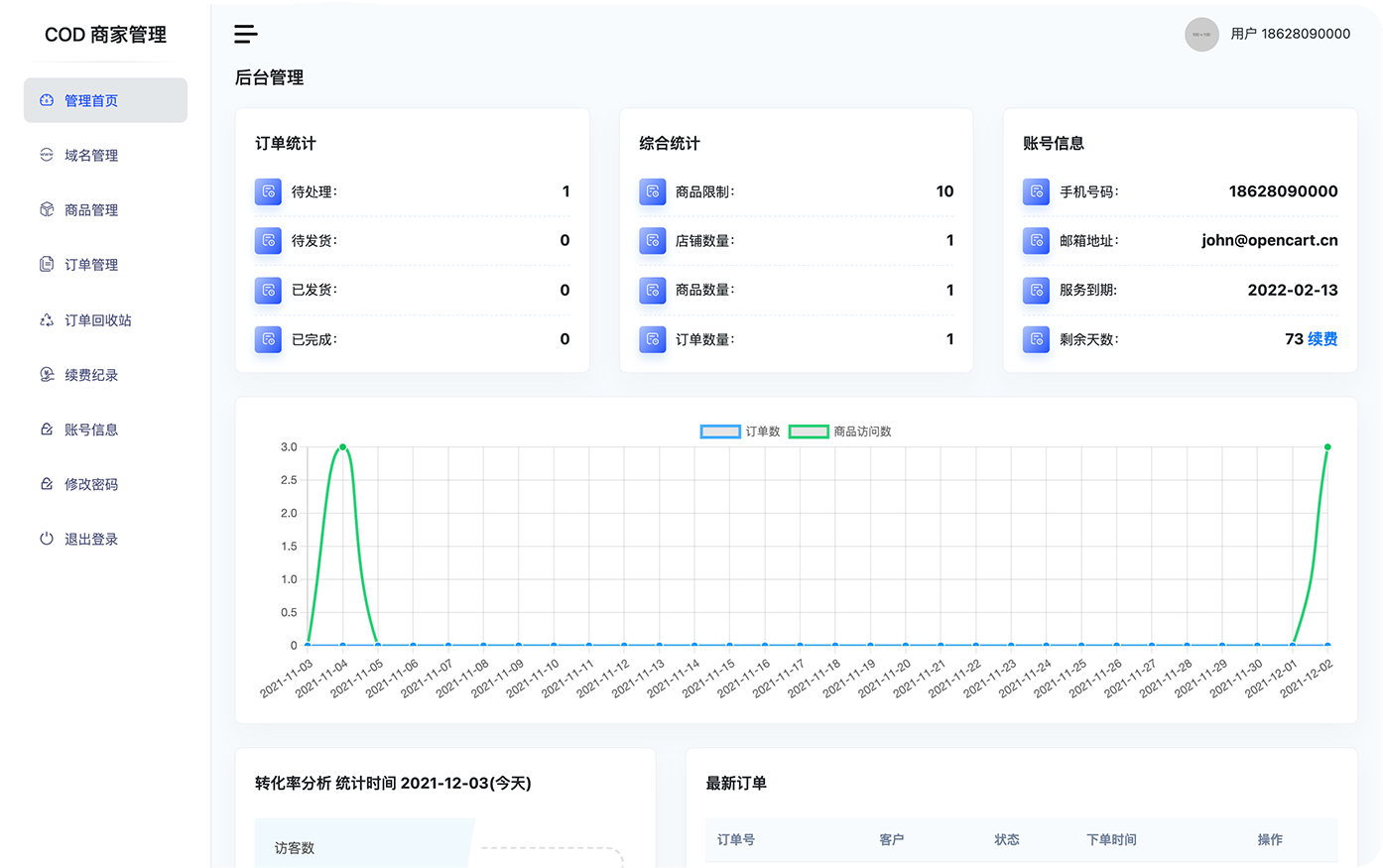Click the 域名管理 globe icon

coord(47,155)
